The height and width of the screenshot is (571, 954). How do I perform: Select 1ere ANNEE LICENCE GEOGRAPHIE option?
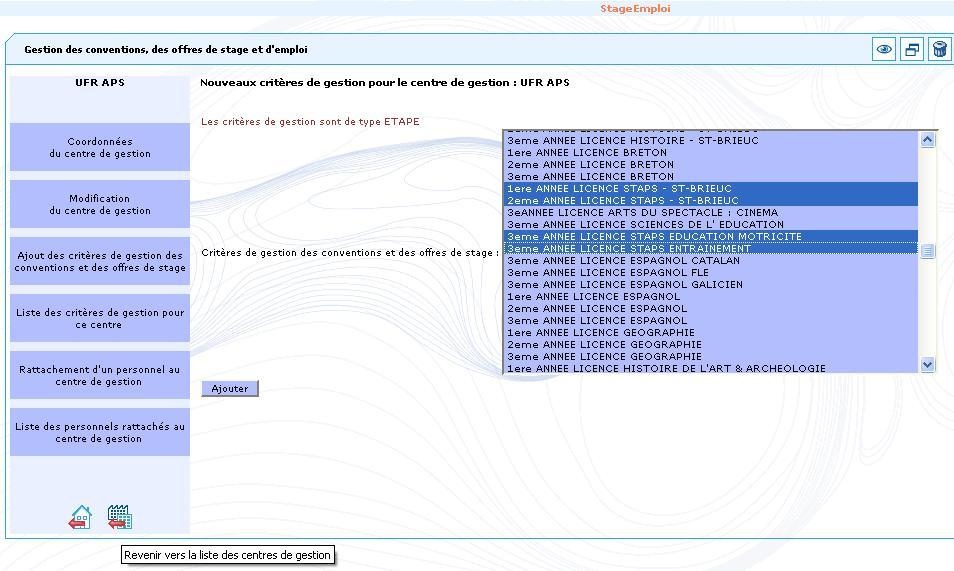[600, 333]
